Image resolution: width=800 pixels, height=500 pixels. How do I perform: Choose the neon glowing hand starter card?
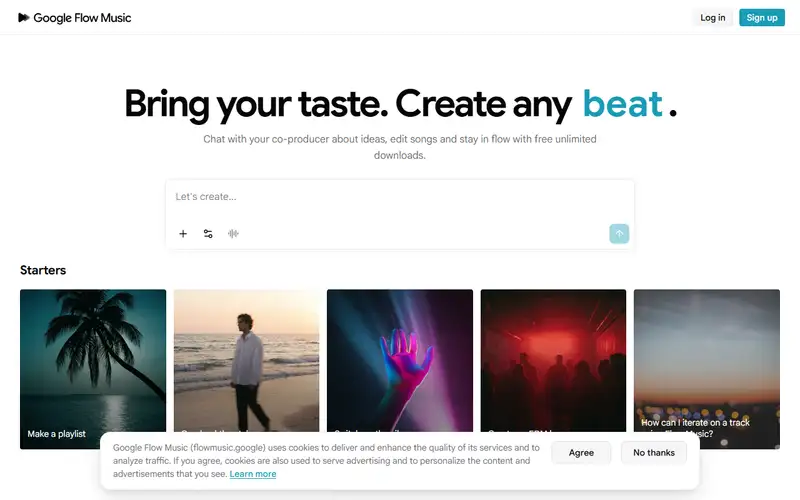[400, 361]
